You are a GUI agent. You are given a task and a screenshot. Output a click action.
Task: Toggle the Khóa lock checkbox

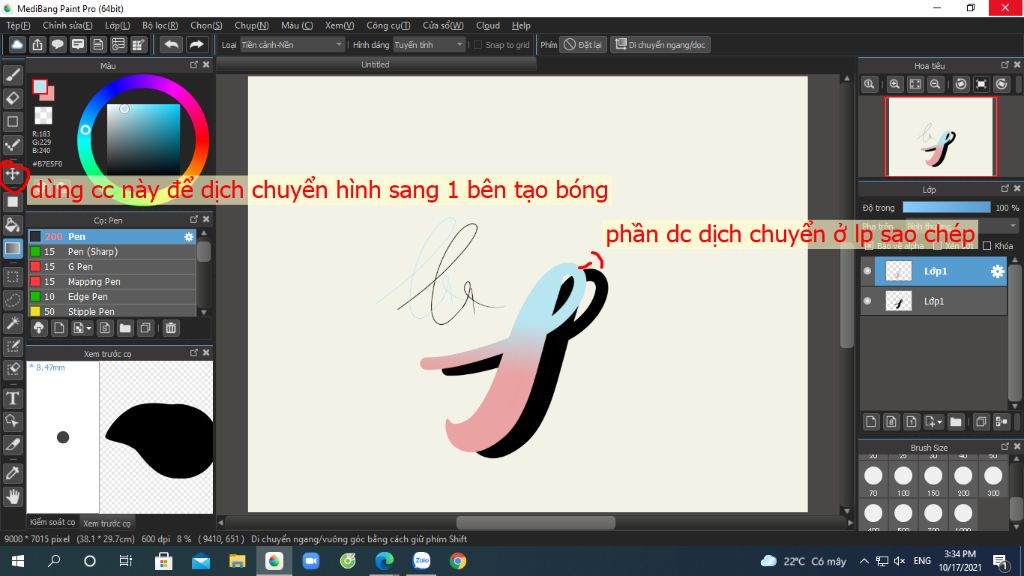click(987, 246)
